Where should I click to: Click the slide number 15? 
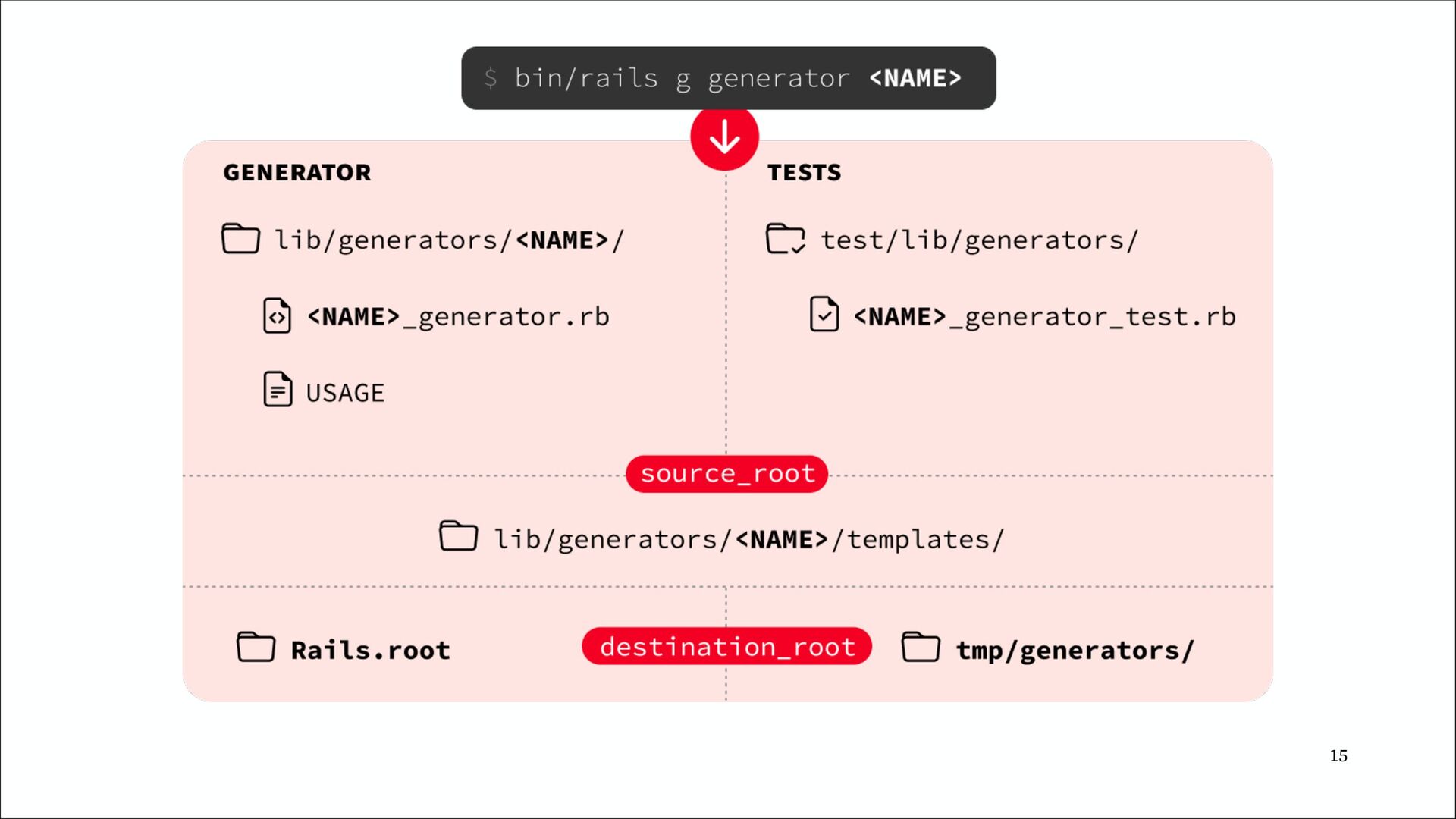1338,755
